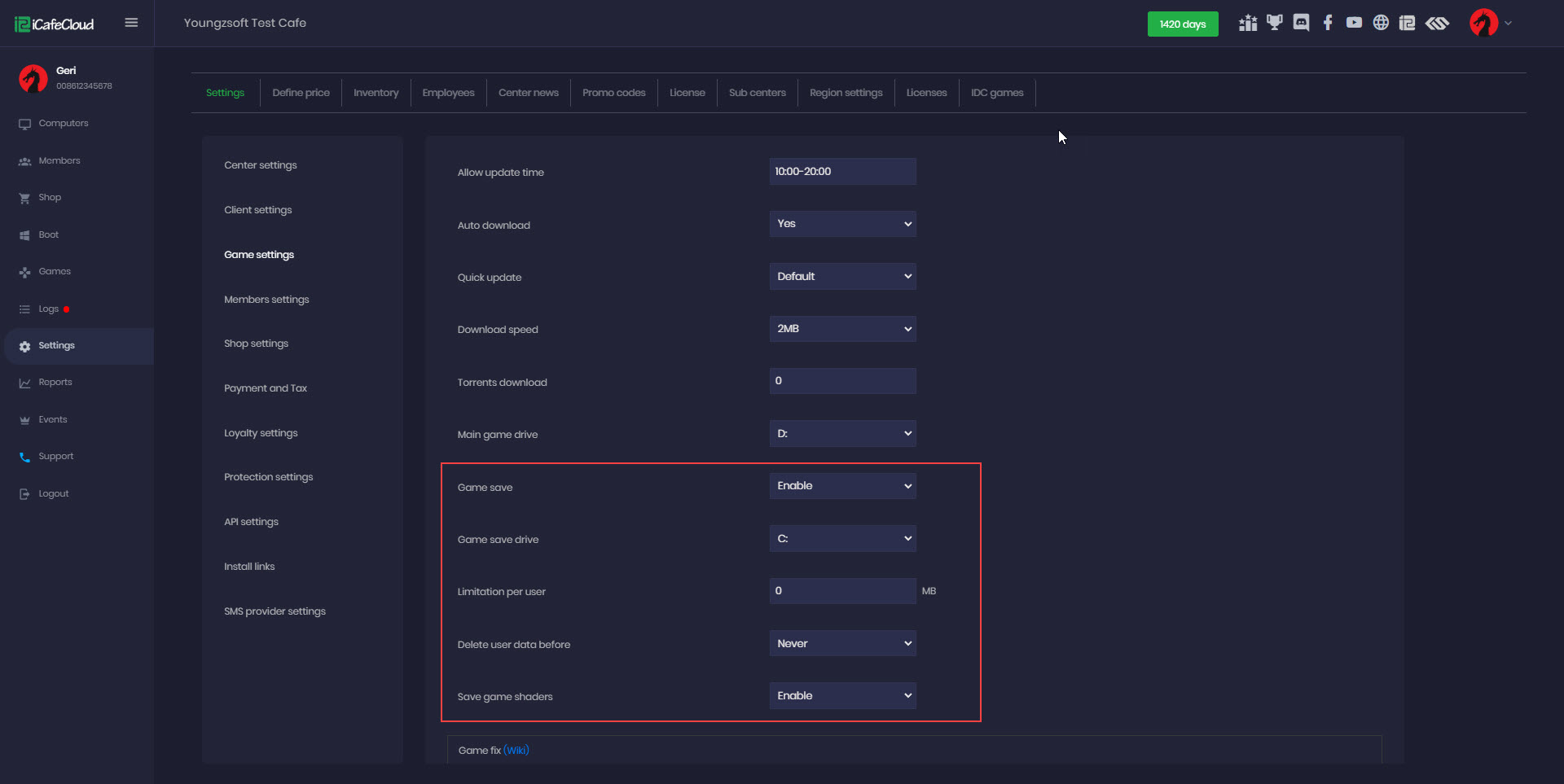Expand the profile avatar menu chevron

pos(1508,23)
